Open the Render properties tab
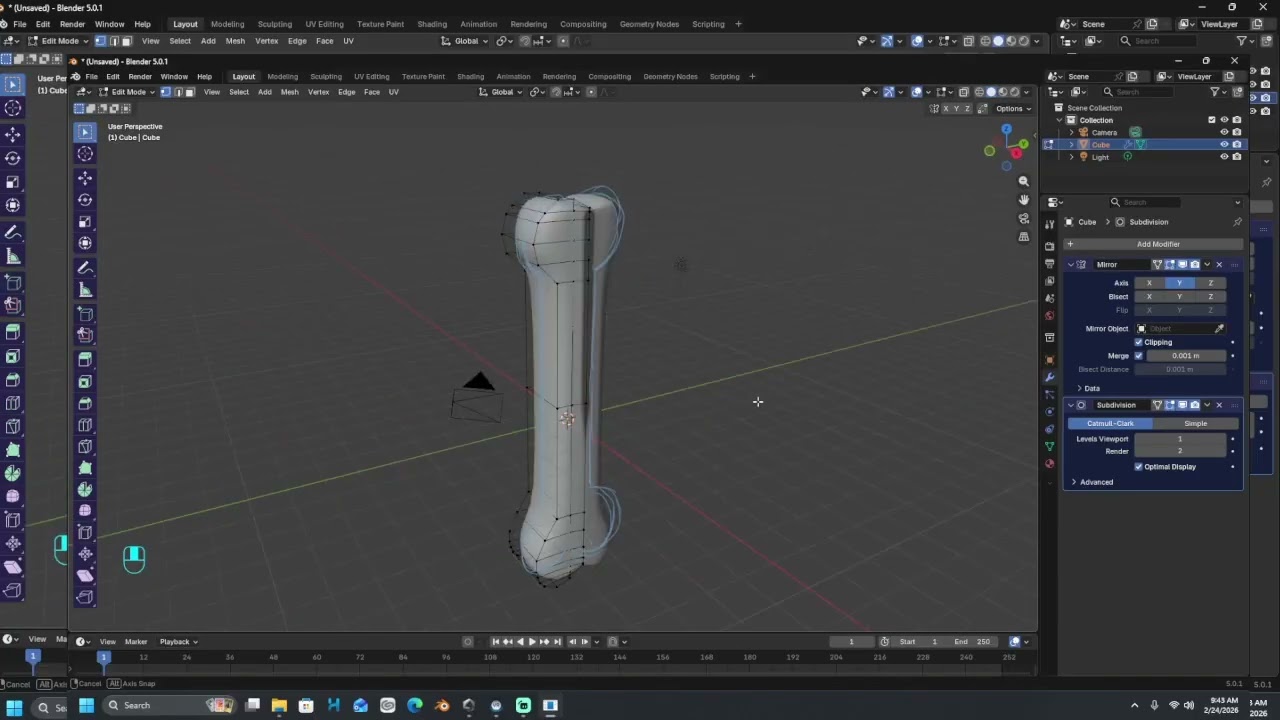1280x720 pixels. coord(1049,246)
